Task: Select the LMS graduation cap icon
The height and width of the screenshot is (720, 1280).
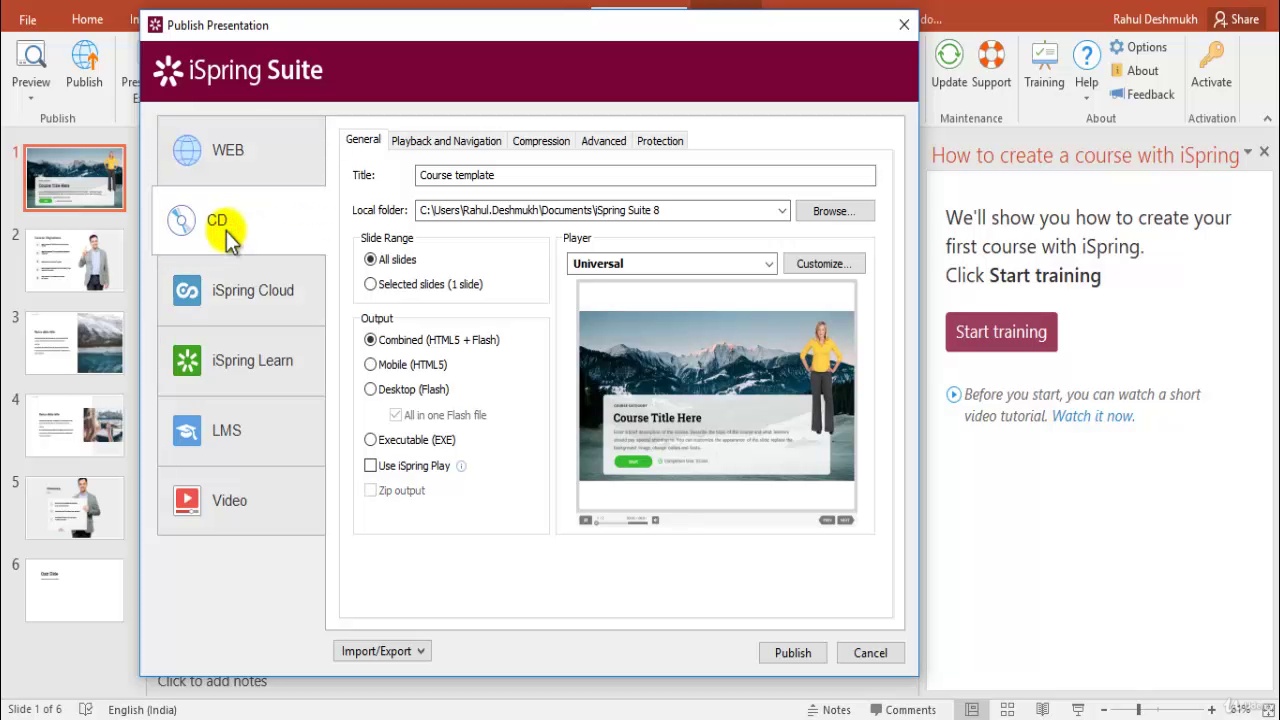Action: pyautogui.click(x=187, y=430)
